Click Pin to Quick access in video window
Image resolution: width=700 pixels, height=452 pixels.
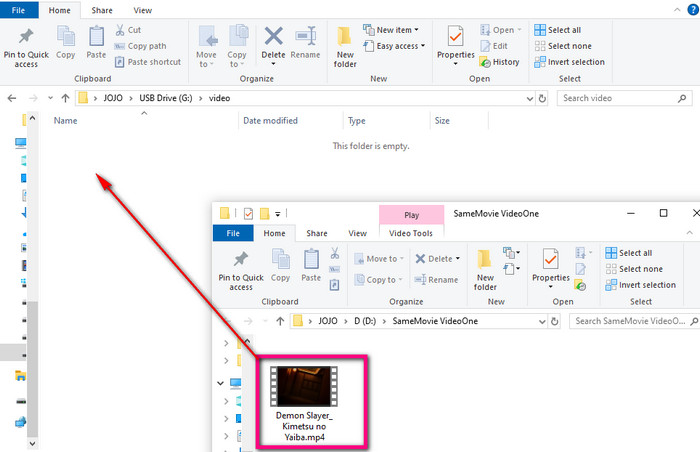26,47
